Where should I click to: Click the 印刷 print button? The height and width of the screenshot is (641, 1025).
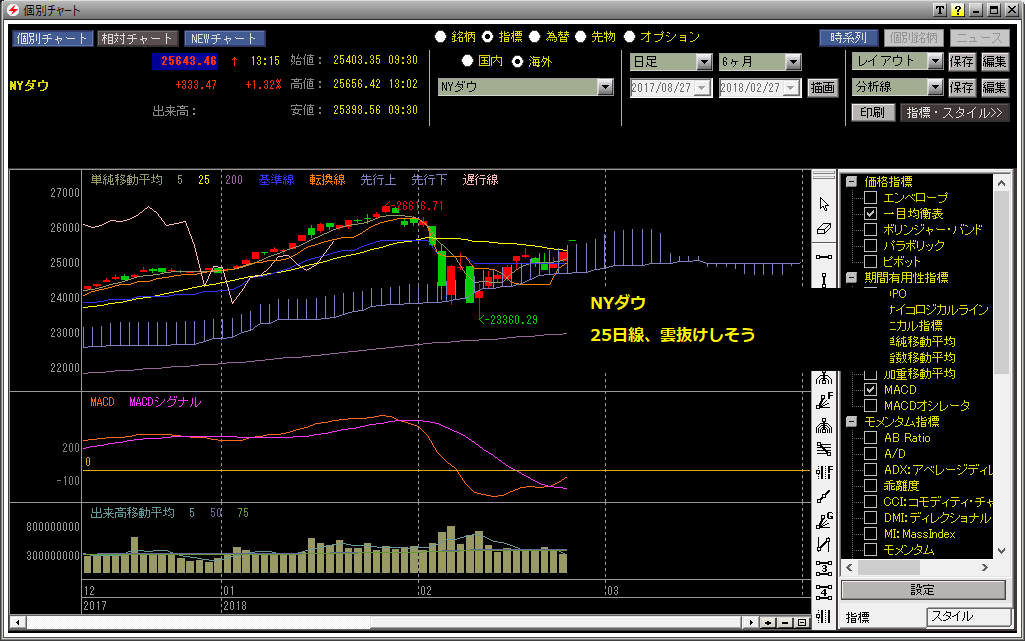[872, 112]
